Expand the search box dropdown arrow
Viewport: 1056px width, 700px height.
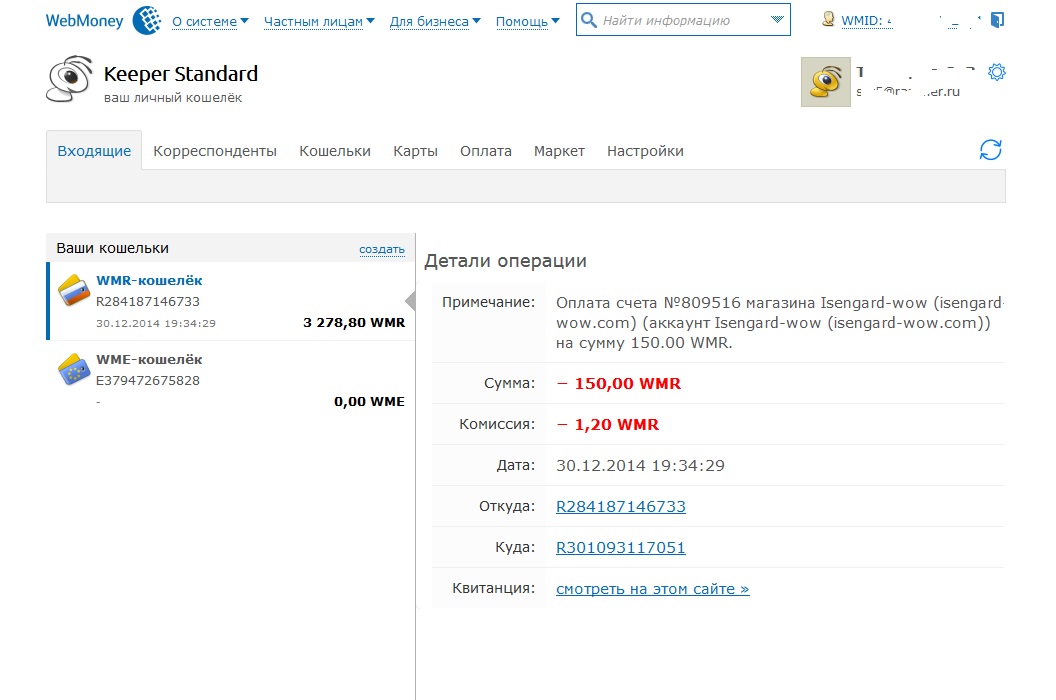click(x=777, y=20)
